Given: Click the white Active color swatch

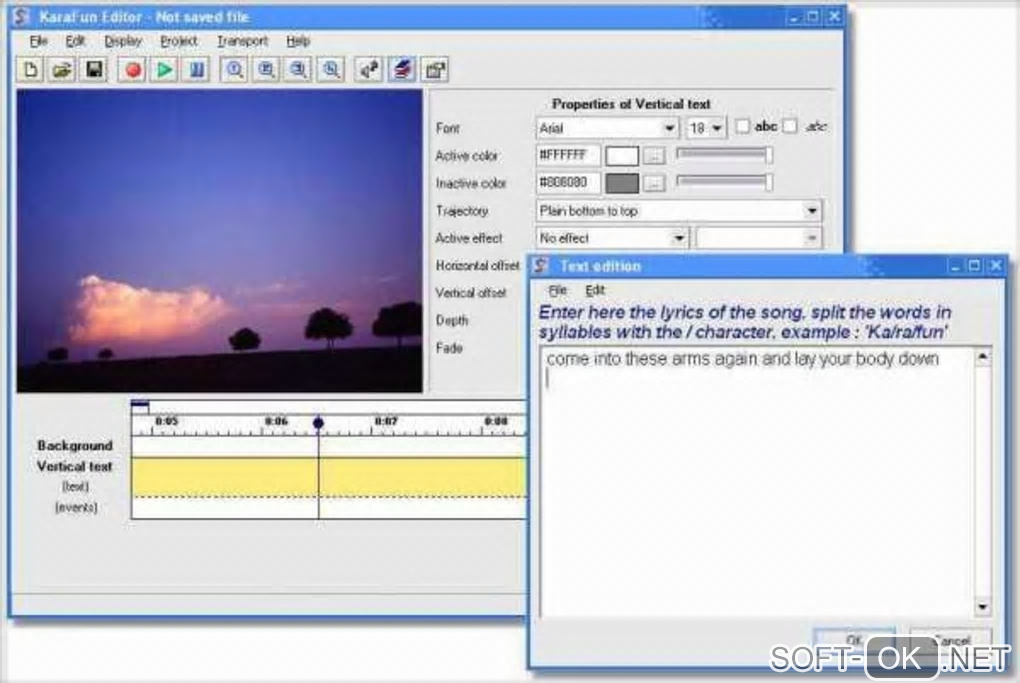Looking at the screenshot, I should 622,156.
